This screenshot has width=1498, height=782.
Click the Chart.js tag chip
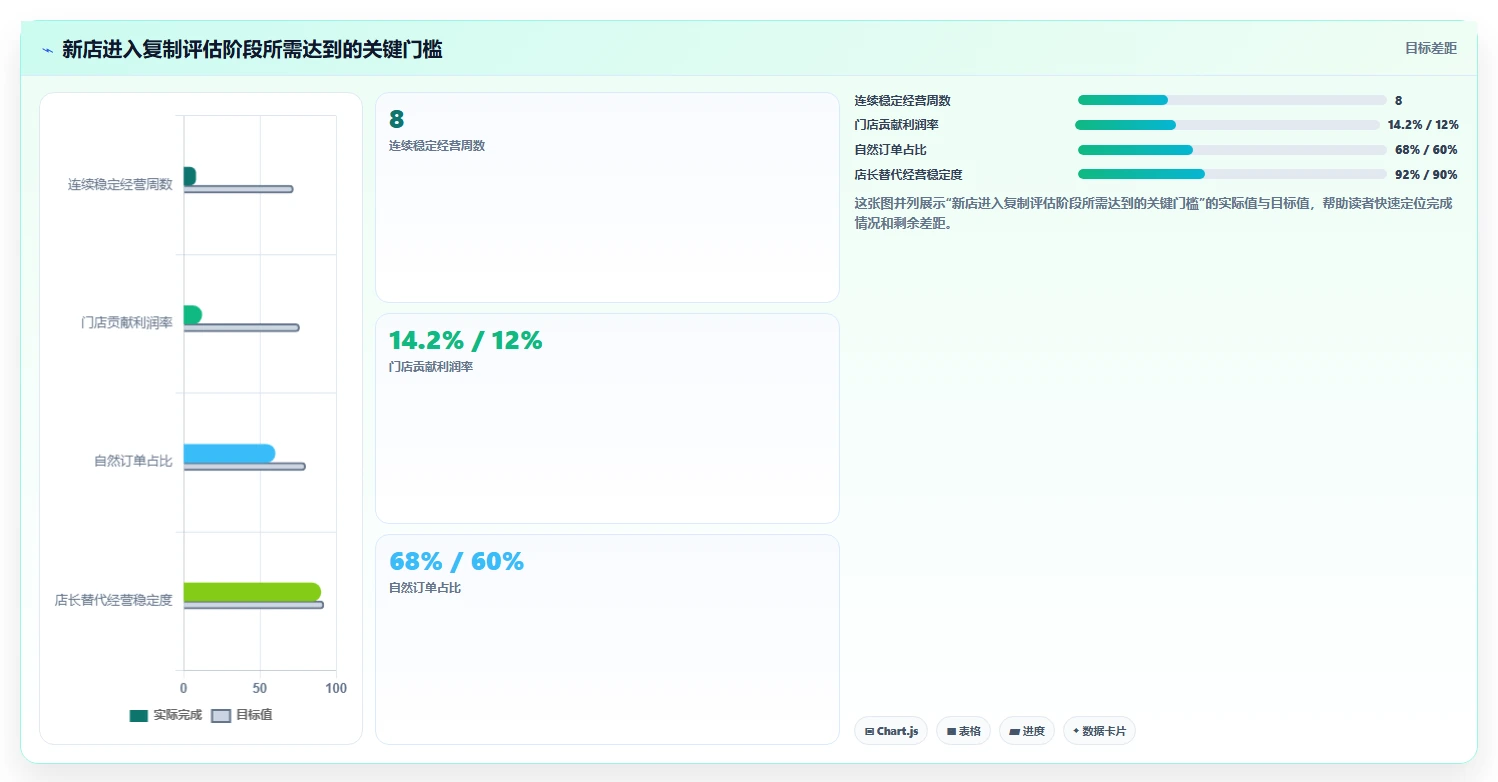click(892, 731)
